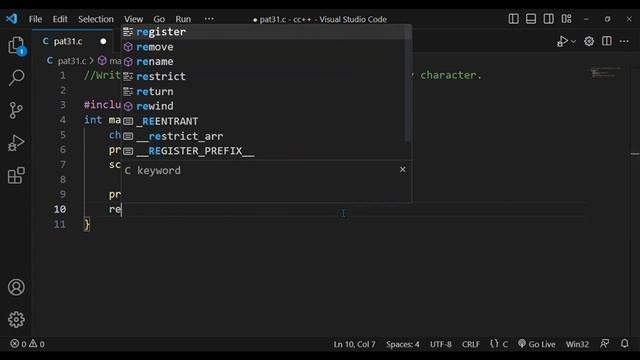640x360 pixels.
Task: Change line endings via 'CRLF'
Action: coord(471,344)
